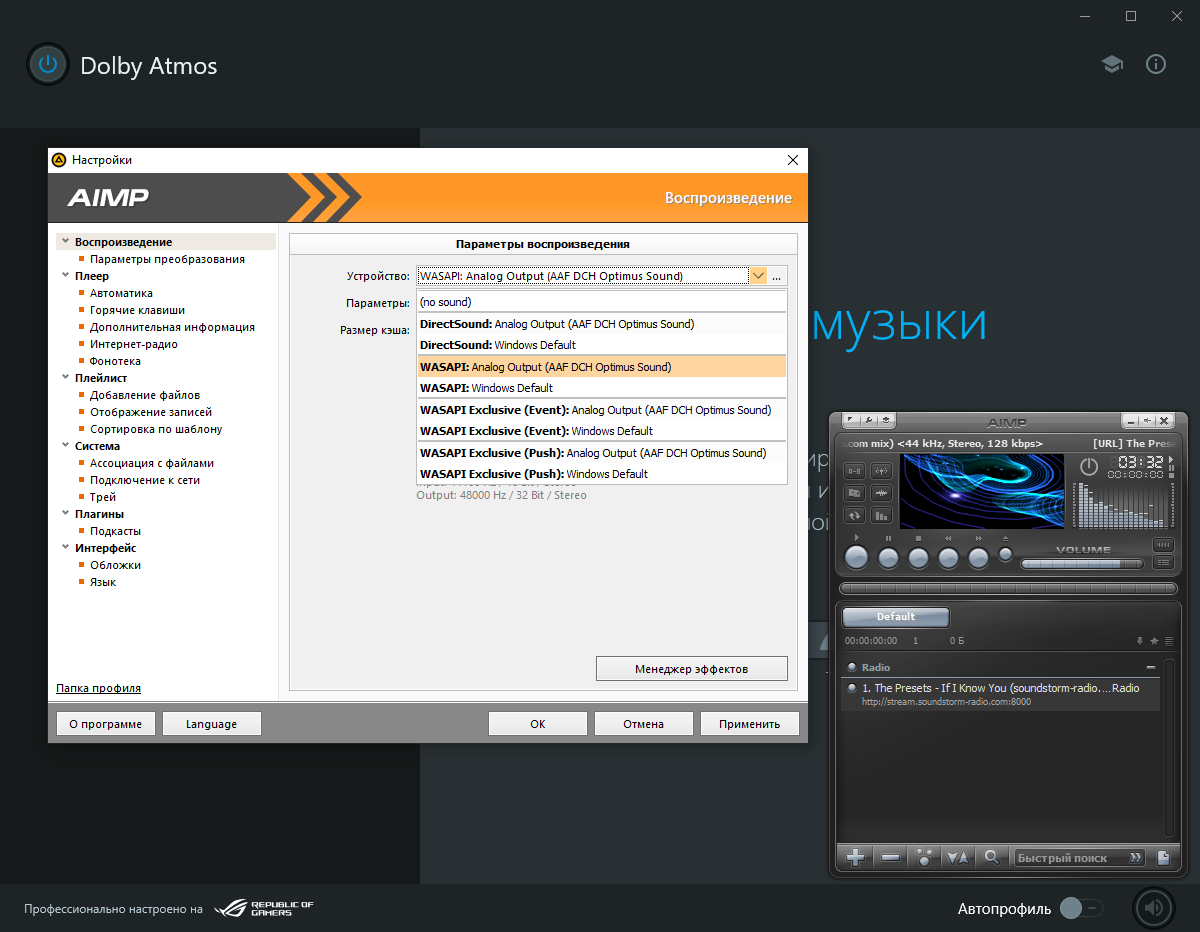Remove files with minus icon in playlist

pos(890,857)
